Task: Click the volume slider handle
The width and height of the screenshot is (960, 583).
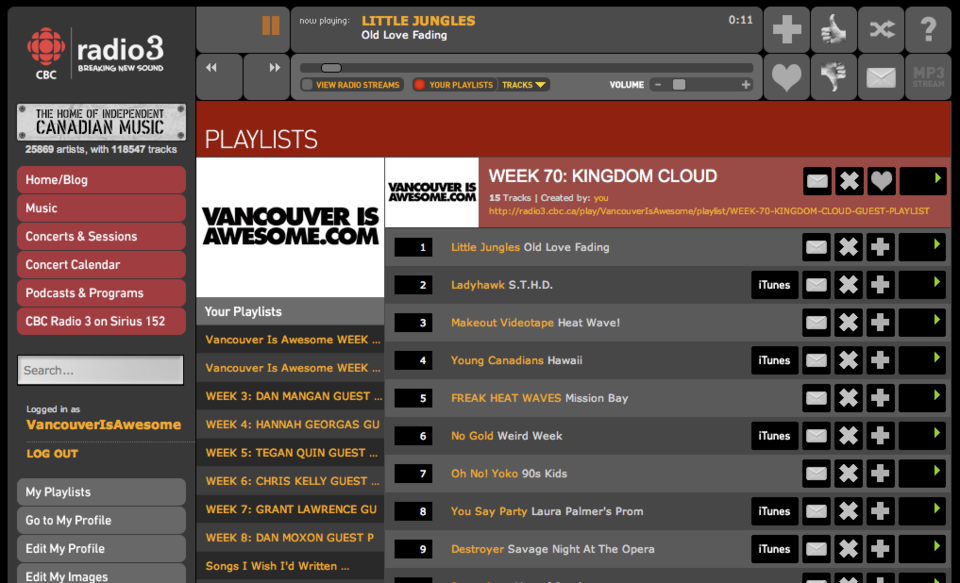Action: (x=679, y=85)
